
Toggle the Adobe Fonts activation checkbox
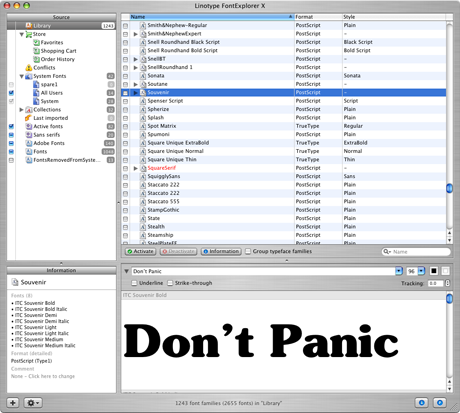point(11,143)
